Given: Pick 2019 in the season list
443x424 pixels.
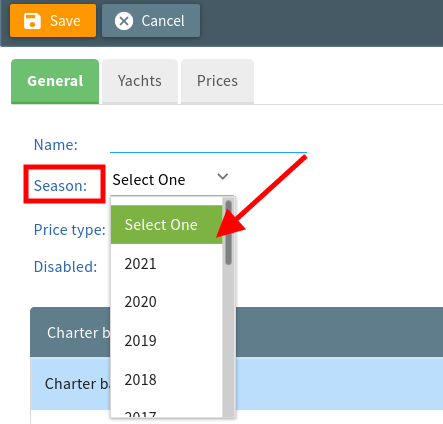Looking at the screenshot, I should tap(167, 341).
